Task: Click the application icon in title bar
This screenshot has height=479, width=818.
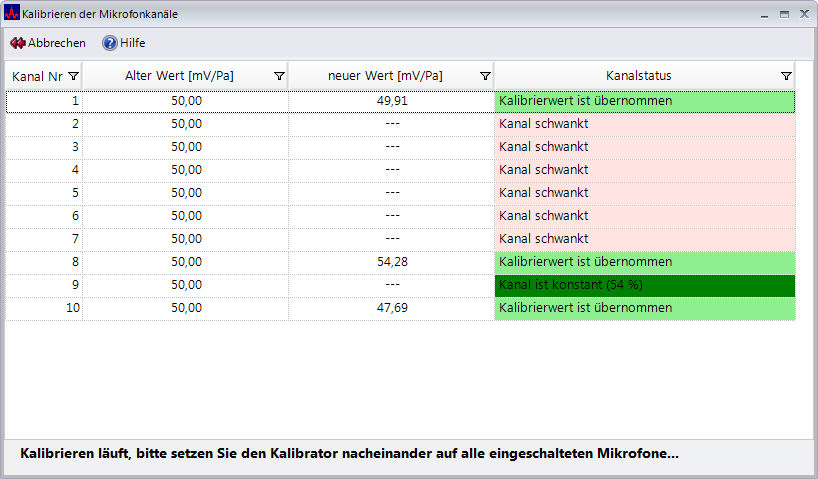Action: coord(12,15)
